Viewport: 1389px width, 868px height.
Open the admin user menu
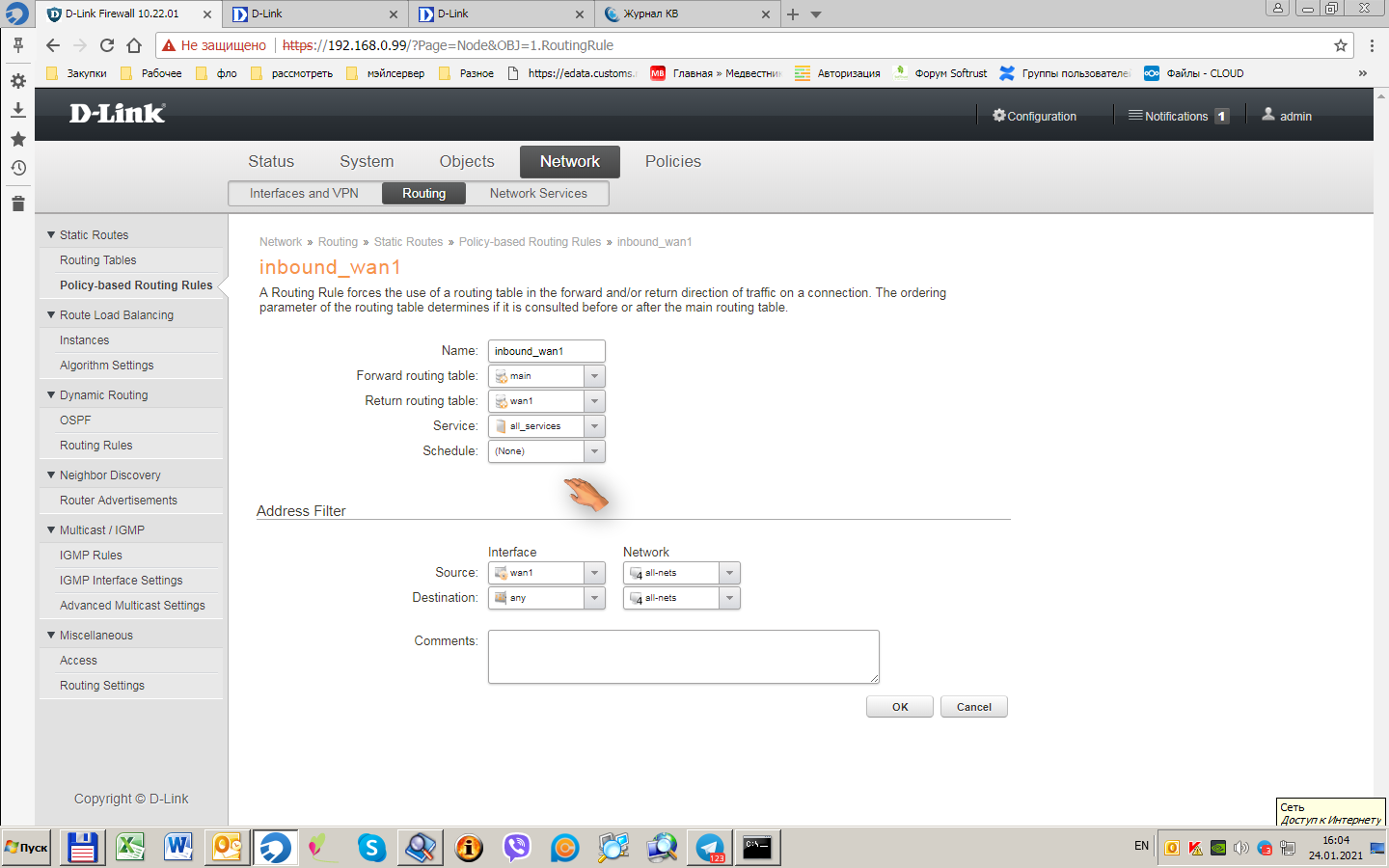1287,116
